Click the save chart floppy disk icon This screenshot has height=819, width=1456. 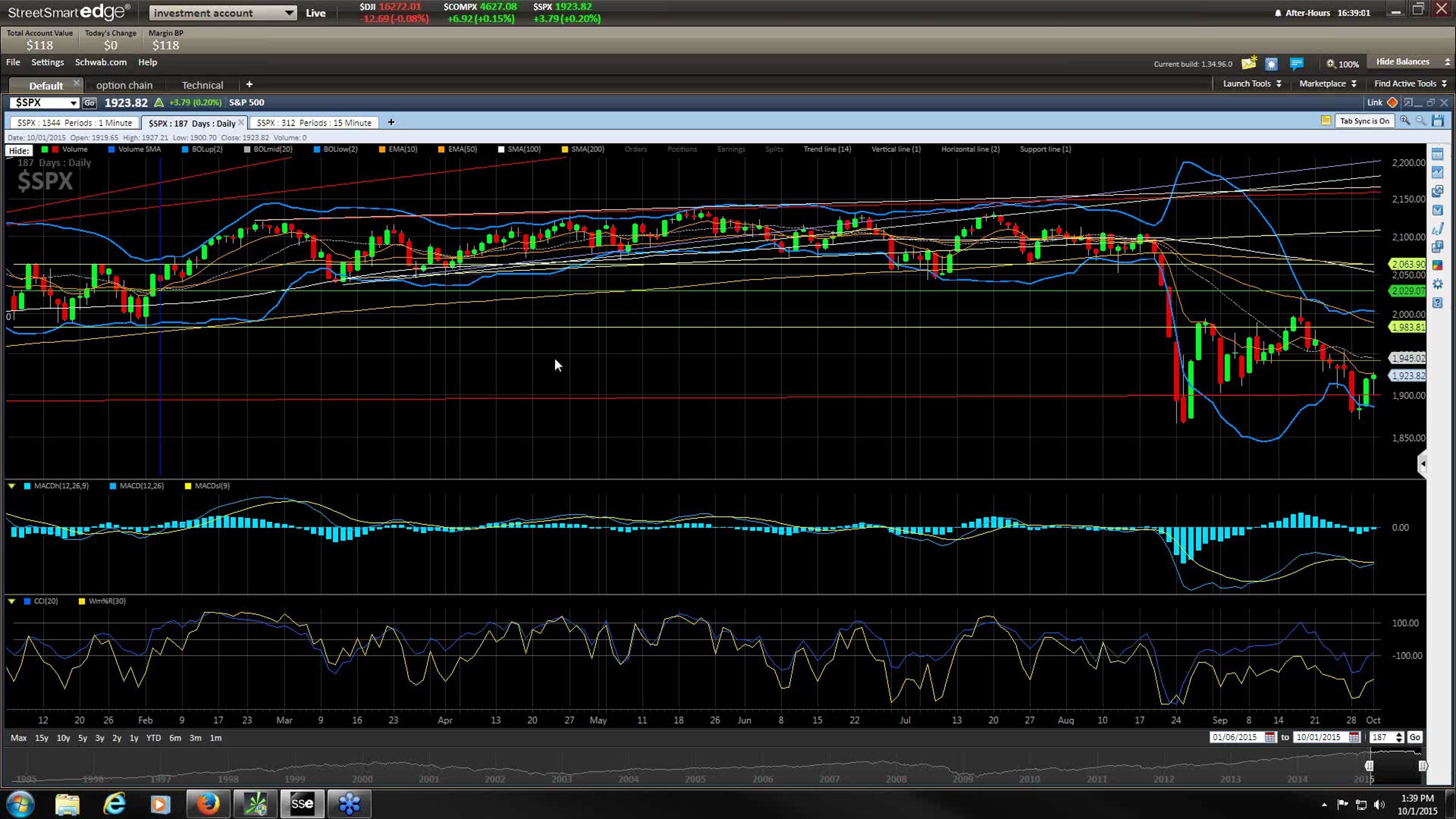[1438, 121]
